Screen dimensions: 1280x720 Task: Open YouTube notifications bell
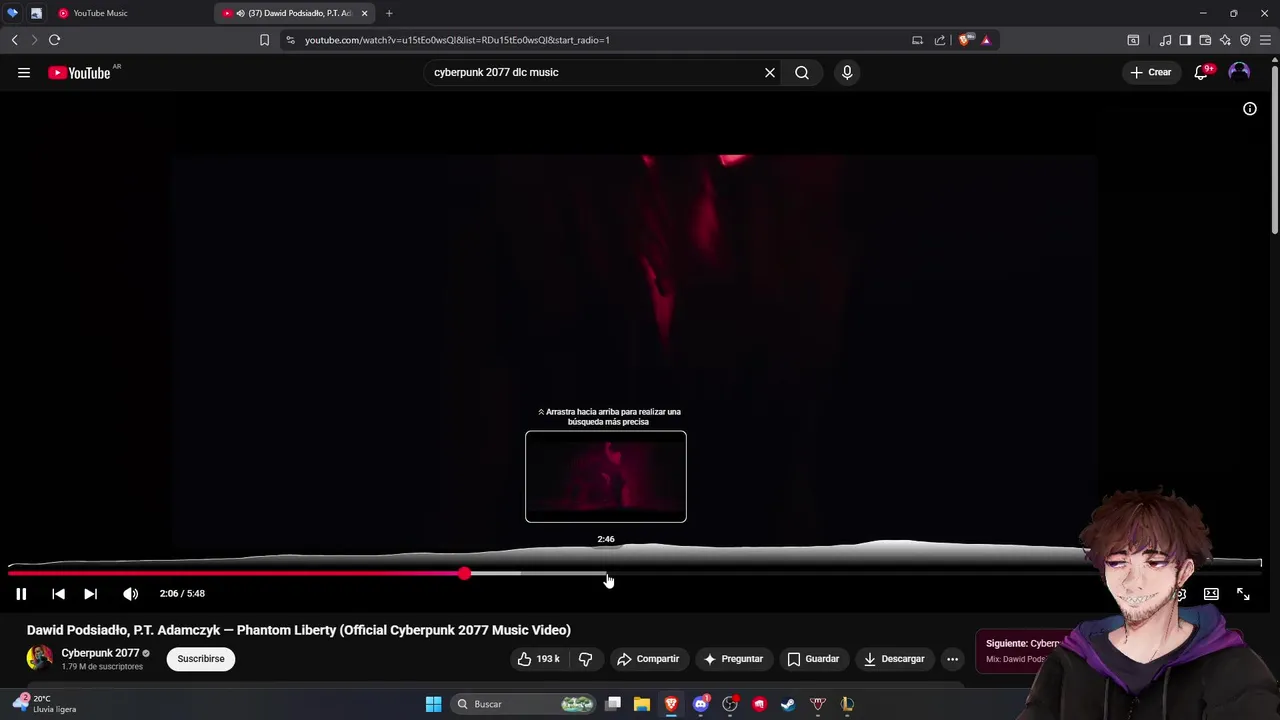click(x=1202, y=72)
